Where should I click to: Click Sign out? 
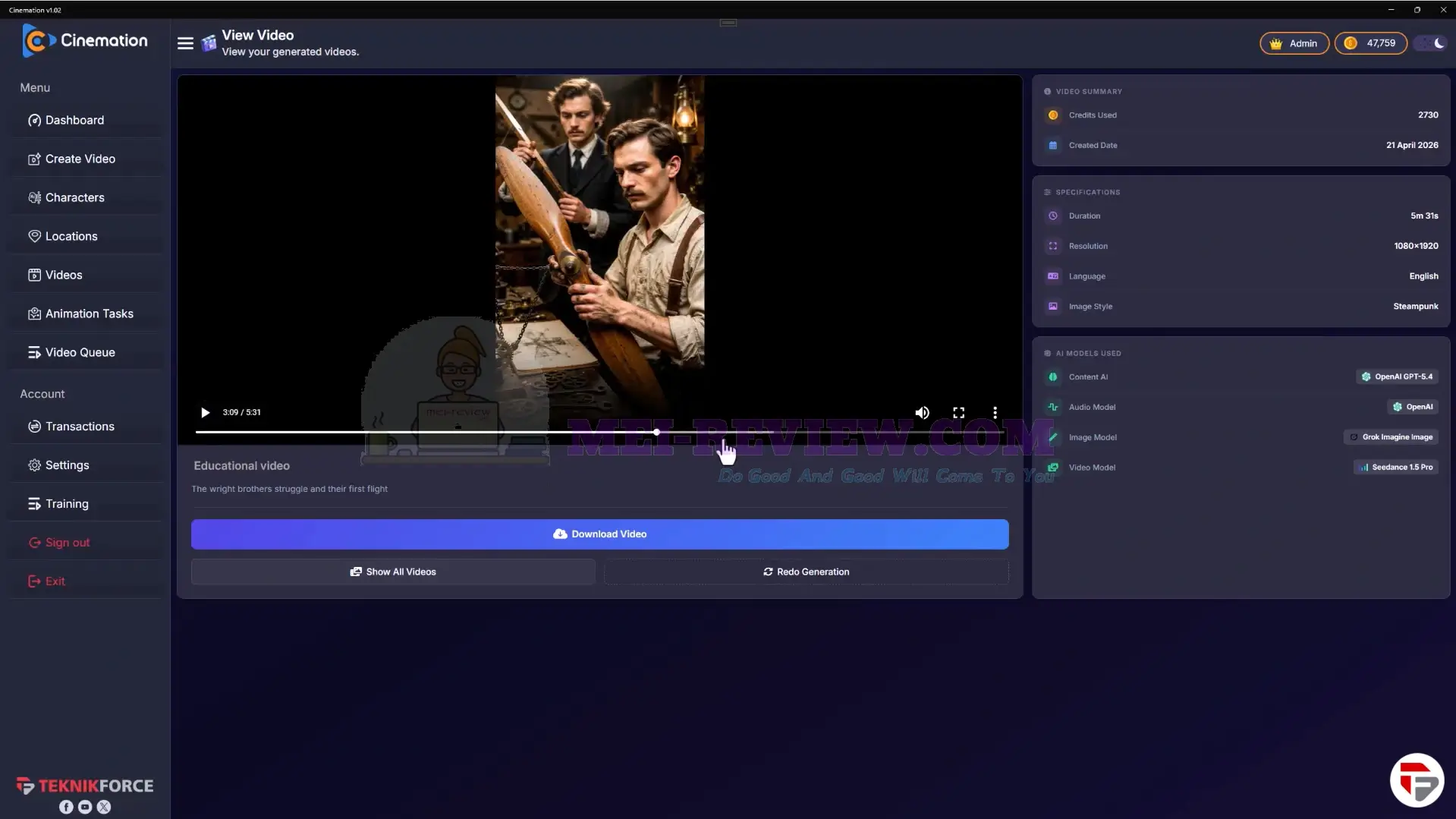(86, 543)
